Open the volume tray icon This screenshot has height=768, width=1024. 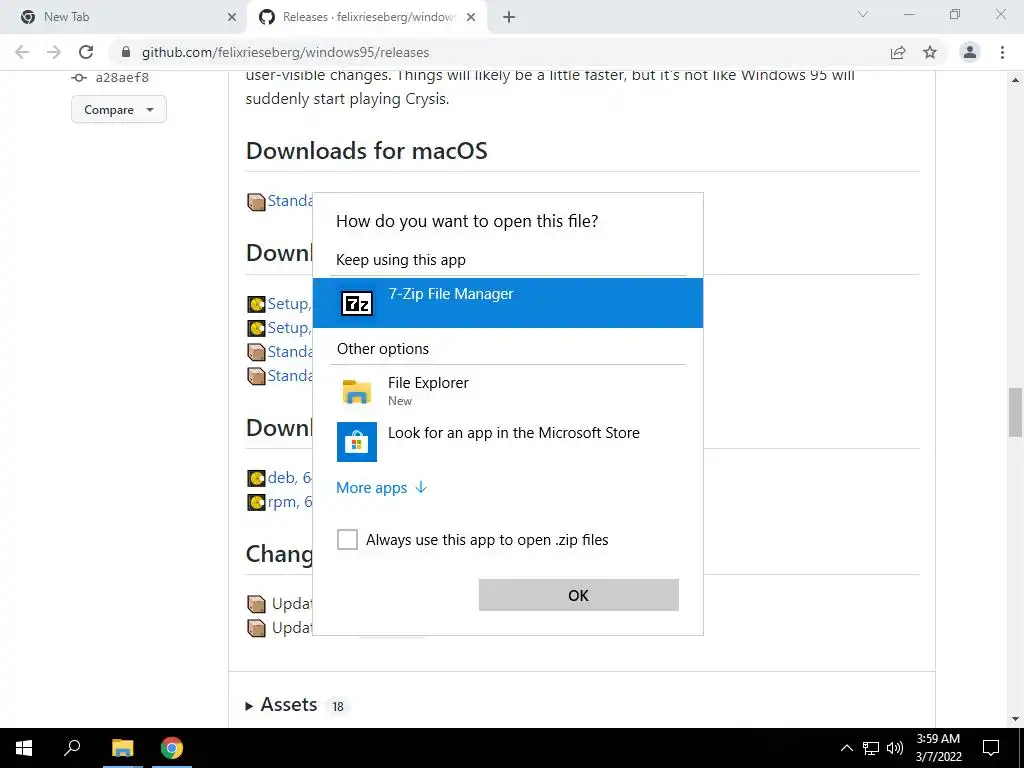click(x=895, y=748)
